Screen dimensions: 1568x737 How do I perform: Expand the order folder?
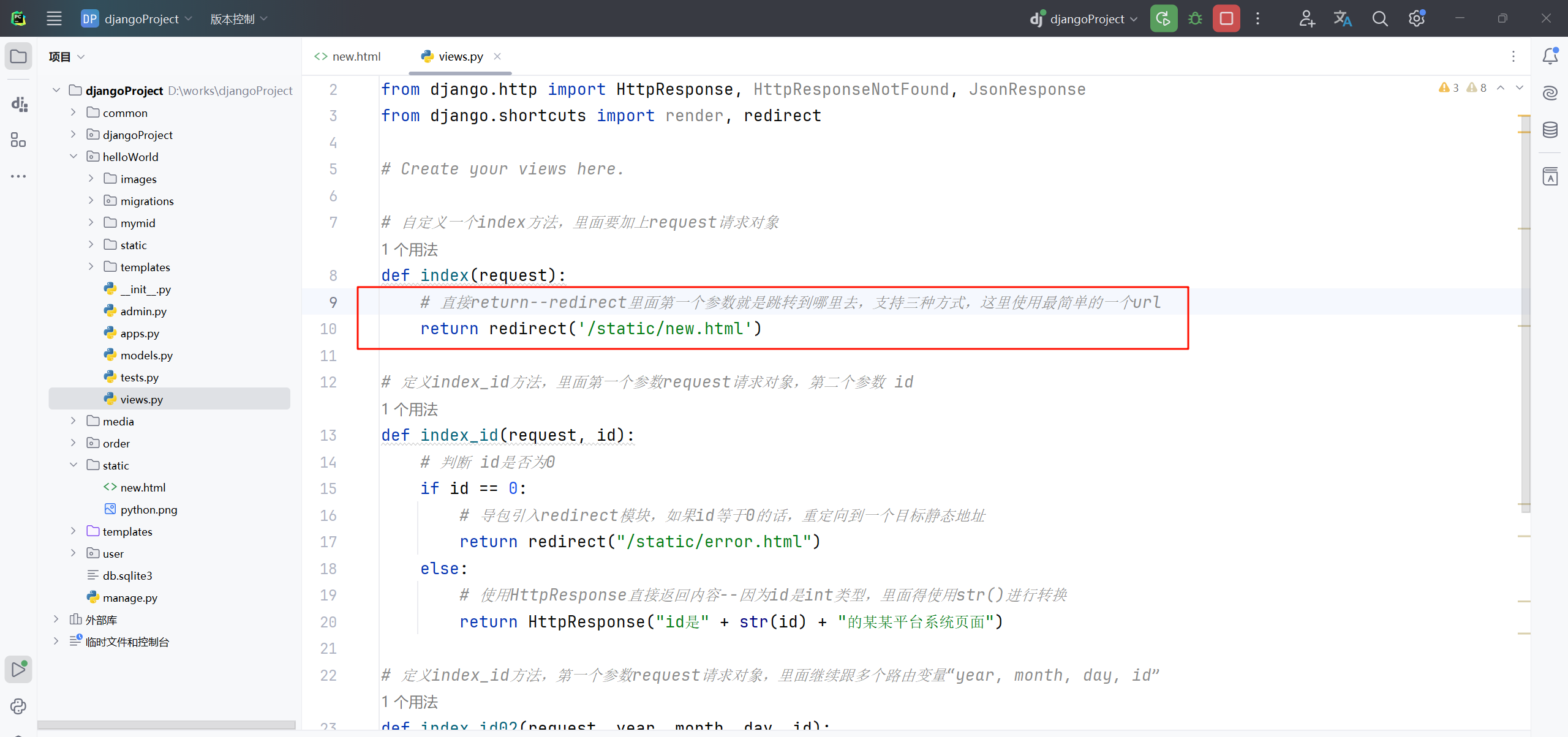pos(73,443)
